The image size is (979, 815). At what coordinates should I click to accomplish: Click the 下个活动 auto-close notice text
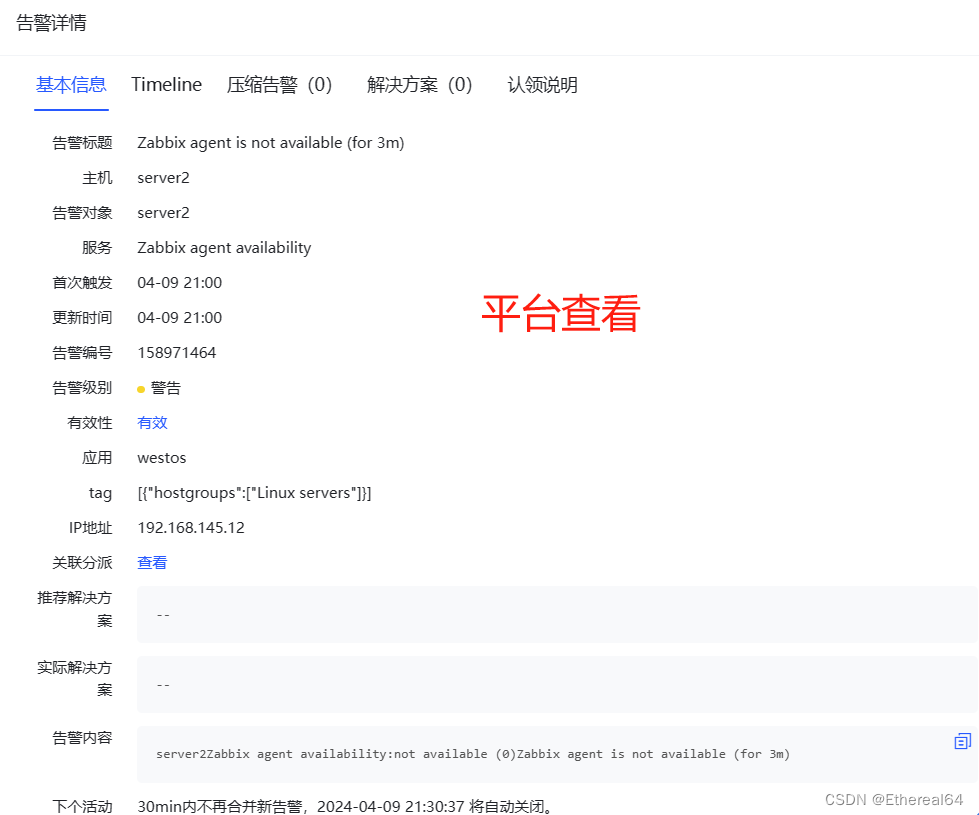pos(345,806)
